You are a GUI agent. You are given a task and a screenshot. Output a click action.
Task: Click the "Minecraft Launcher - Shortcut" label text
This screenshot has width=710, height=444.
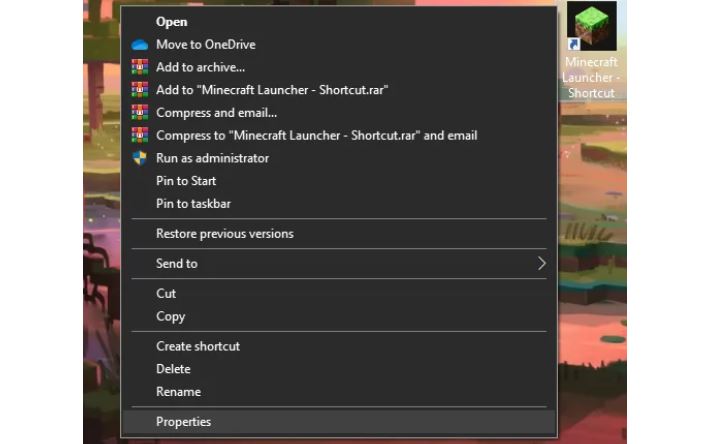point(591,77)
